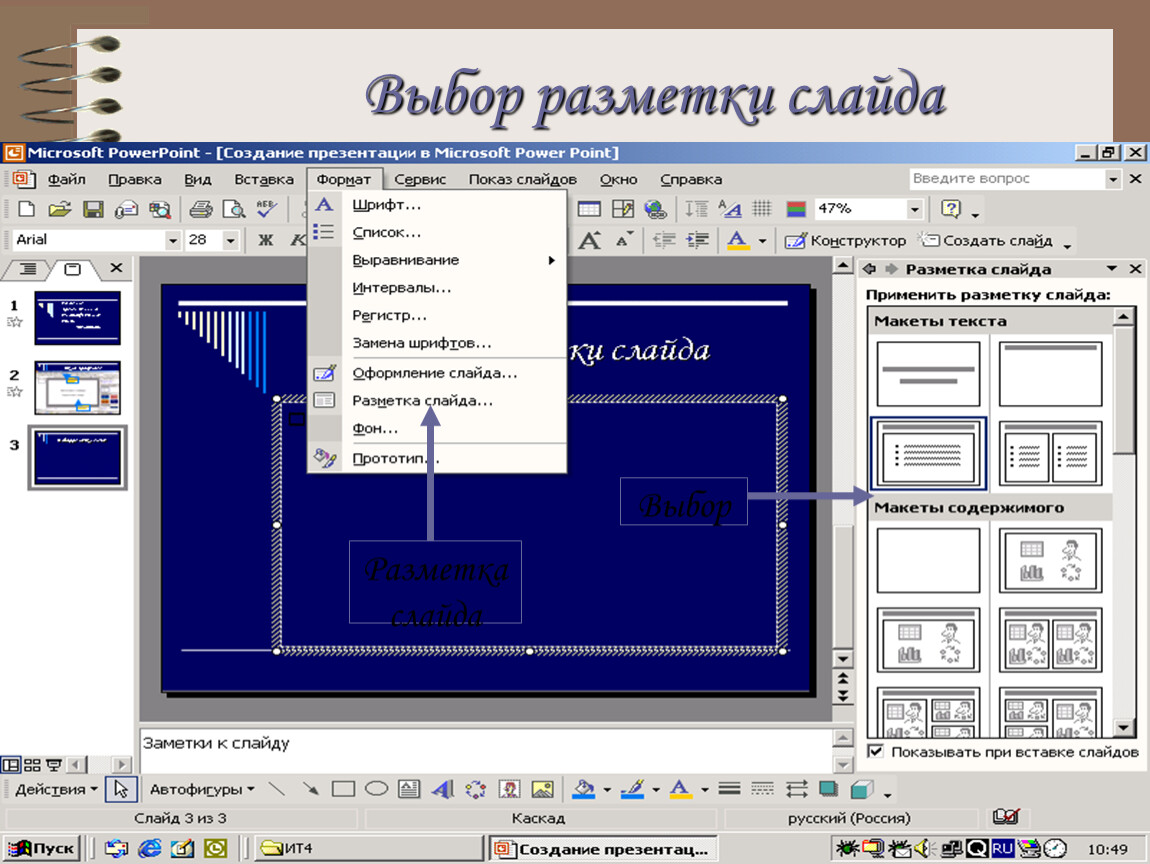Select the Line drawing tool
Screen dimensions: 1150x864
tap(276, 789)
